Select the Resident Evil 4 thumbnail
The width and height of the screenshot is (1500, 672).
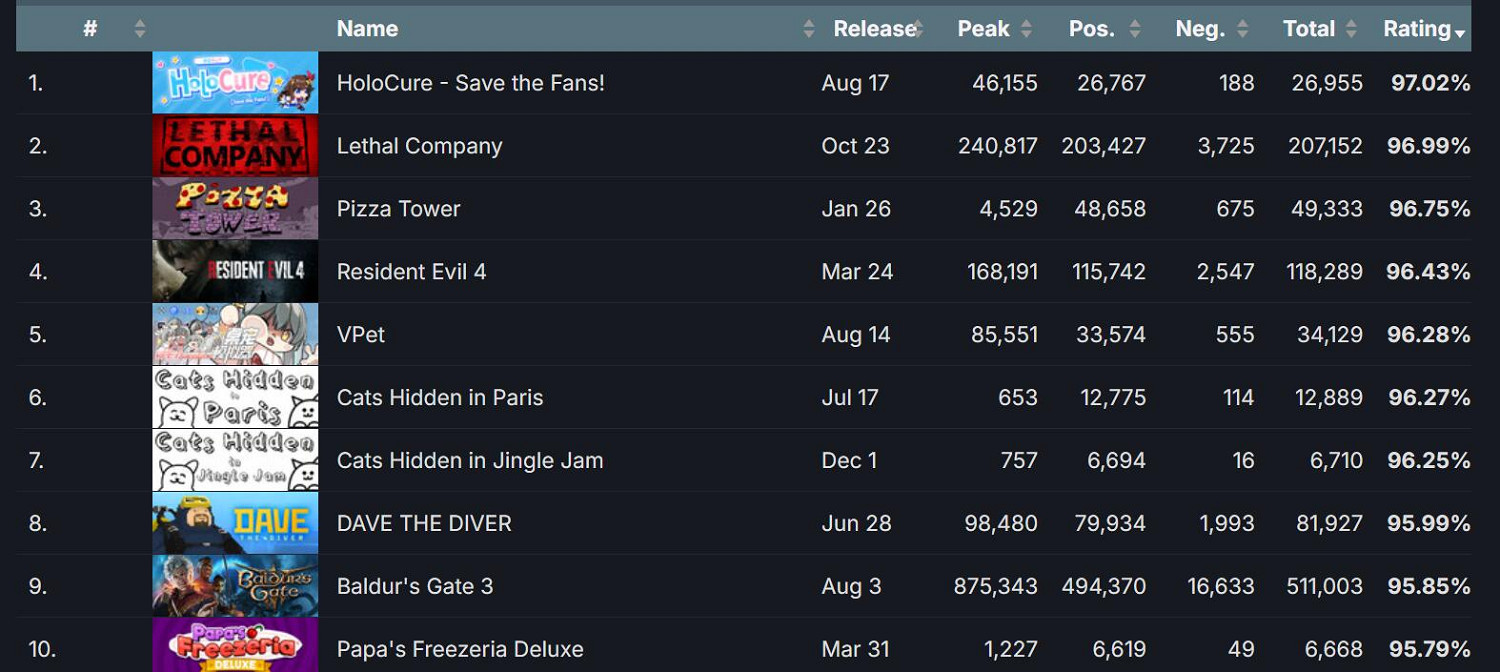235,272
